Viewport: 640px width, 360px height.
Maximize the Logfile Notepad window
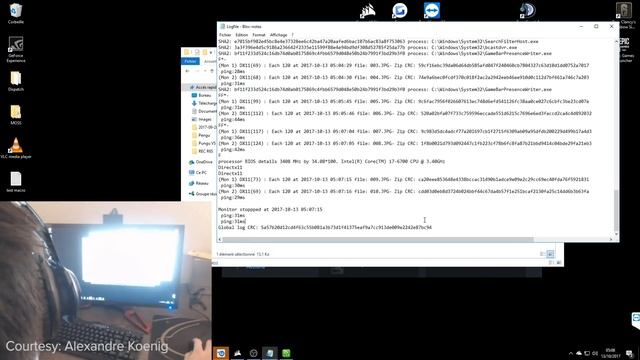tap(596, 27)
